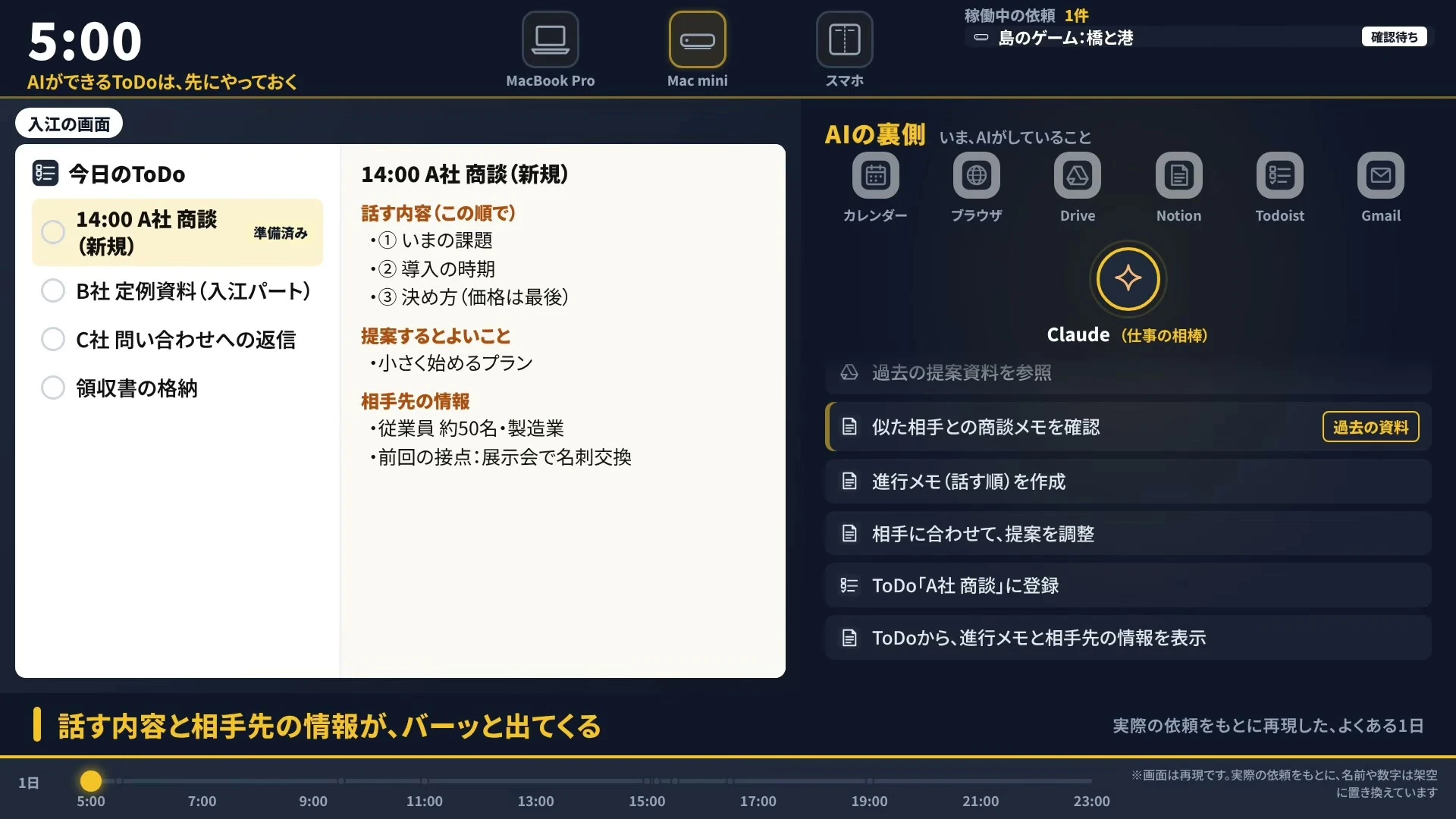
Task: Click the 入江の画面 label tab
Action: click(69, 124)
